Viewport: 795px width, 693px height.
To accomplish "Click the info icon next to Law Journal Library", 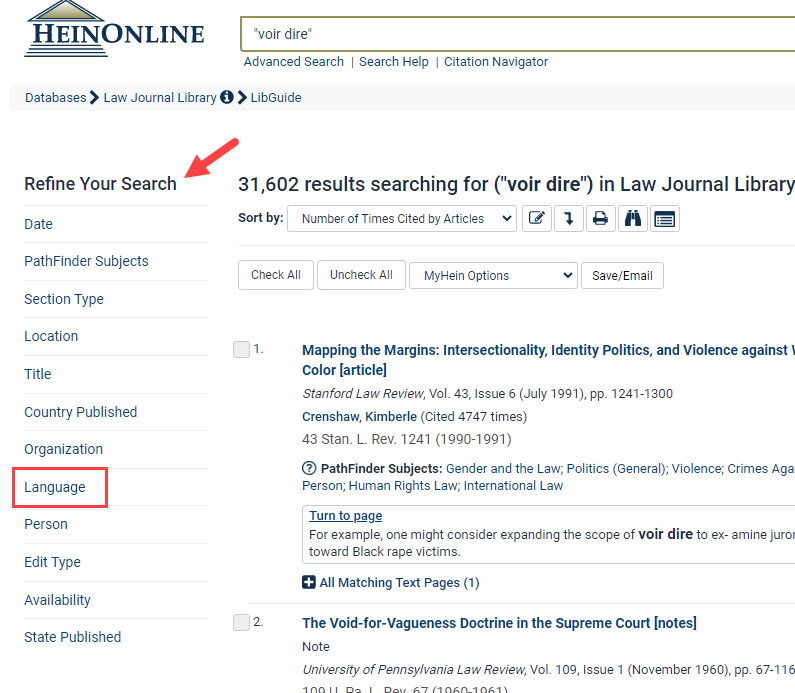I will coord(227,97).
